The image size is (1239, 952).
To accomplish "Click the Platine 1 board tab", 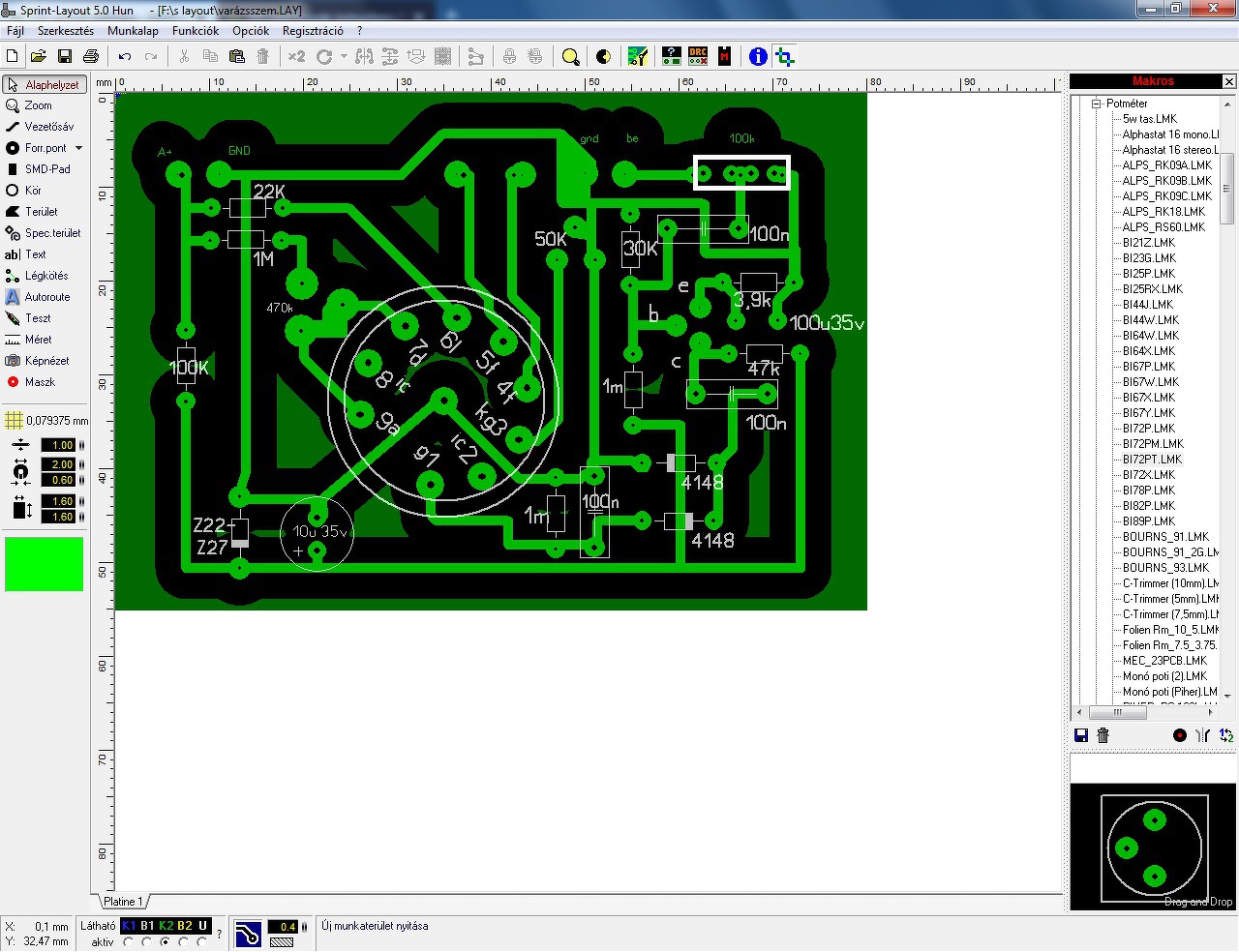I will [x=123, y=902].
